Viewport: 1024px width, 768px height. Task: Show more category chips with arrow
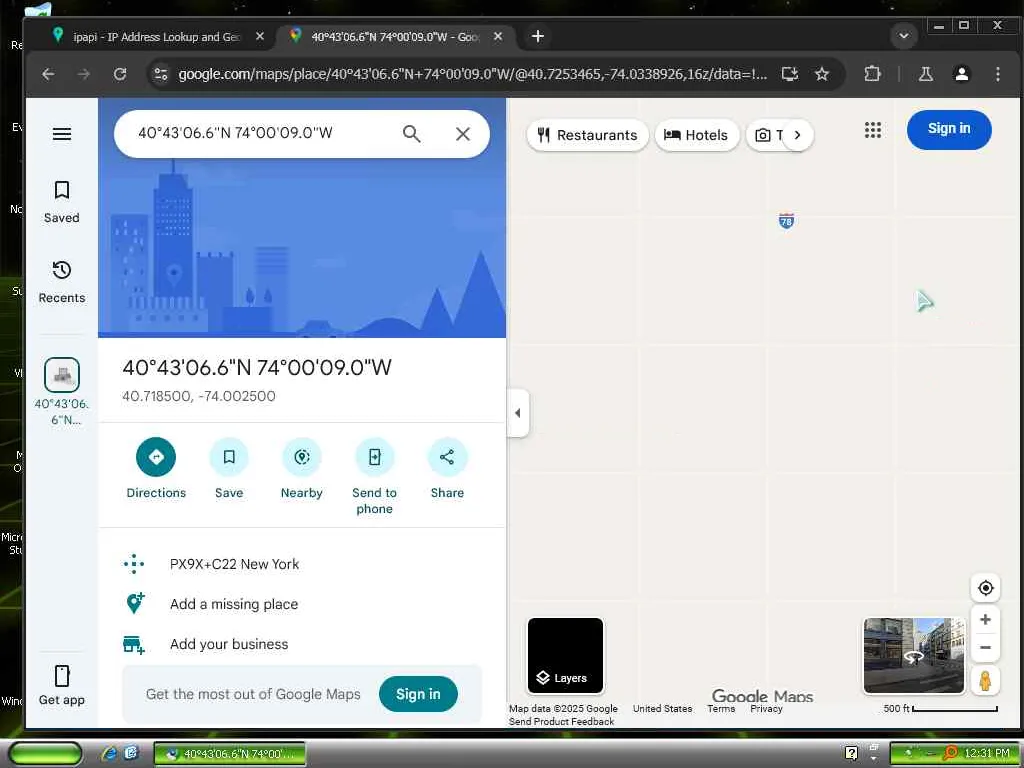point(797,135)
